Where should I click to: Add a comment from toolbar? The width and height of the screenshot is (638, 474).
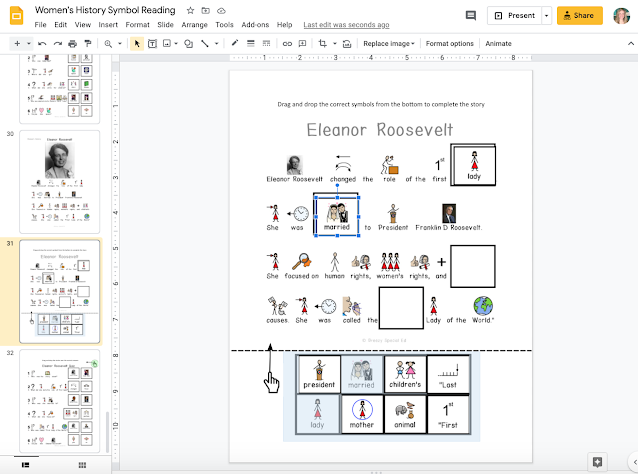302,44
